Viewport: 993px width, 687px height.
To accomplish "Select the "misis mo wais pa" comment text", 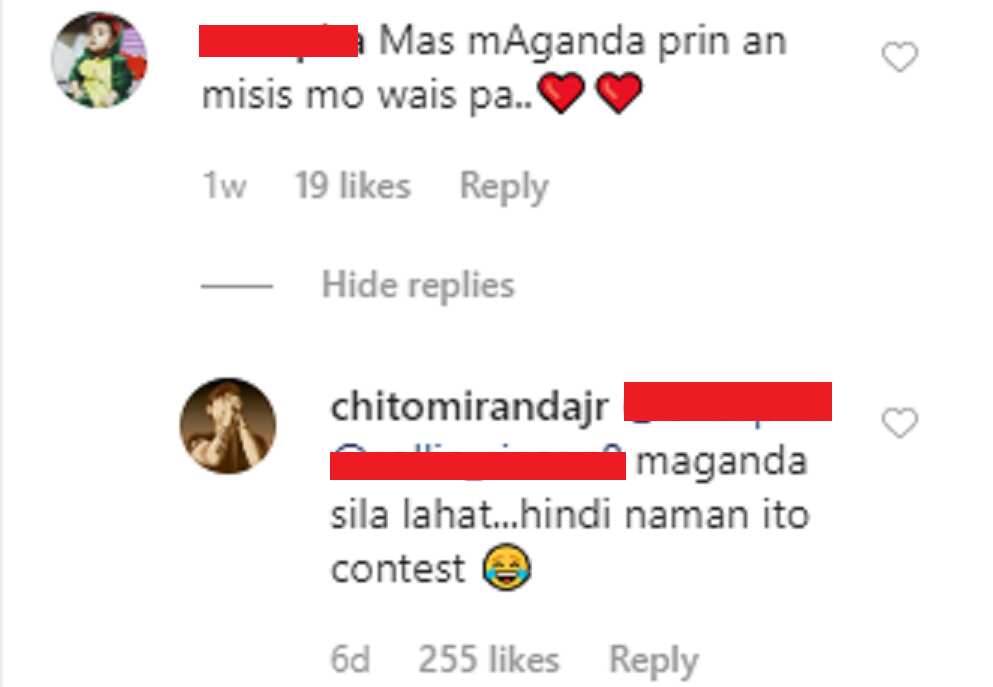I will click(367, 96).
